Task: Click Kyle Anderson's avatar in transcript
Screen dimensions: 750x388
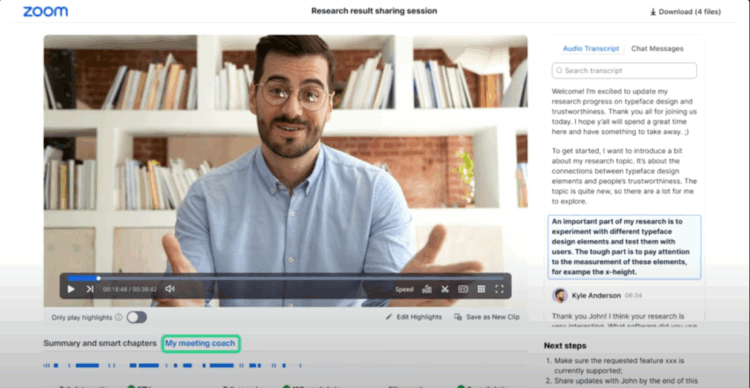Action: click(x=560, y=296)
